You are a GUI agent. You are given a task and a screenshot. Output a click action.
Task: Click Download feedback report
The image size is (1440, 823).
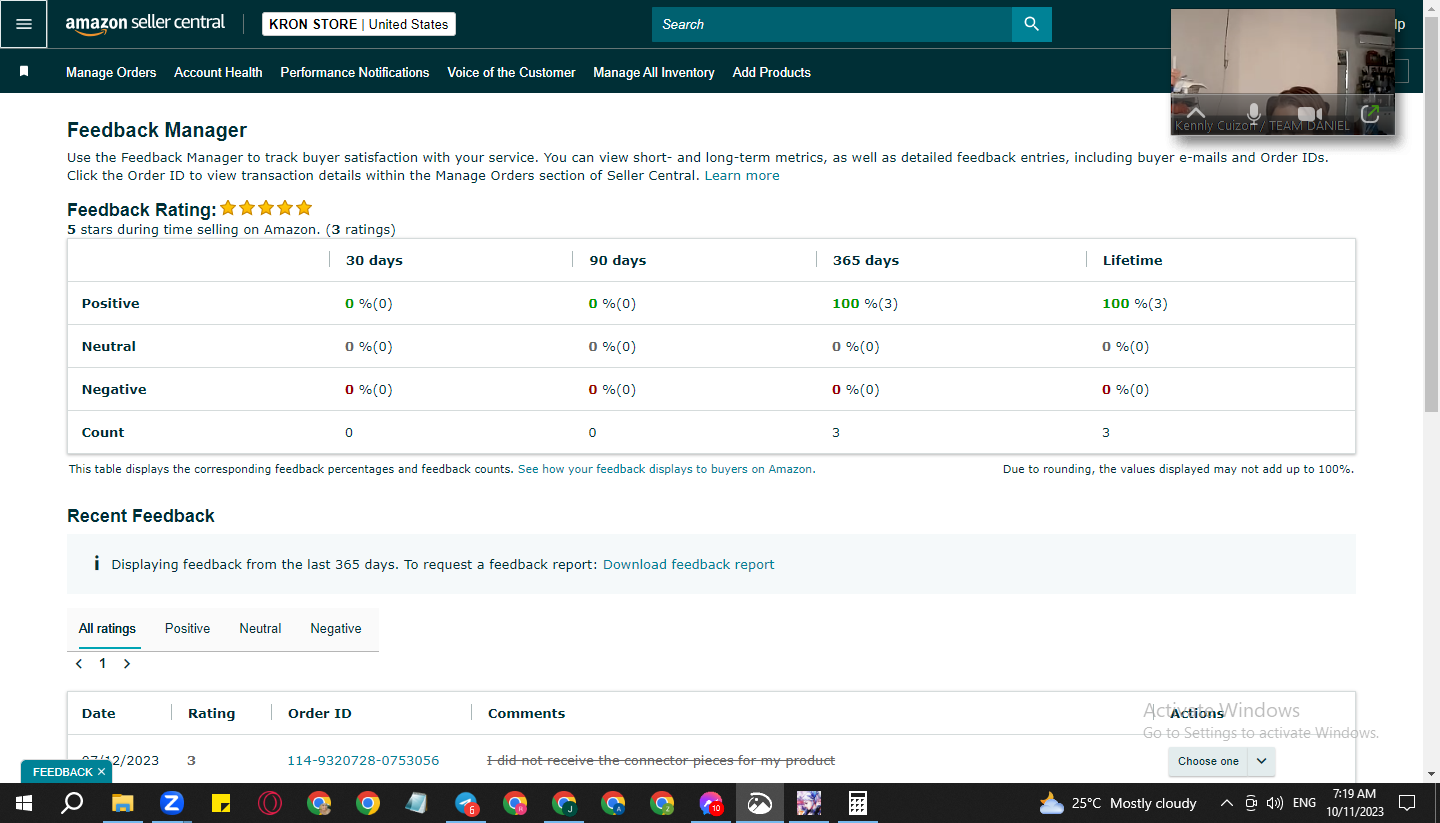688,565
